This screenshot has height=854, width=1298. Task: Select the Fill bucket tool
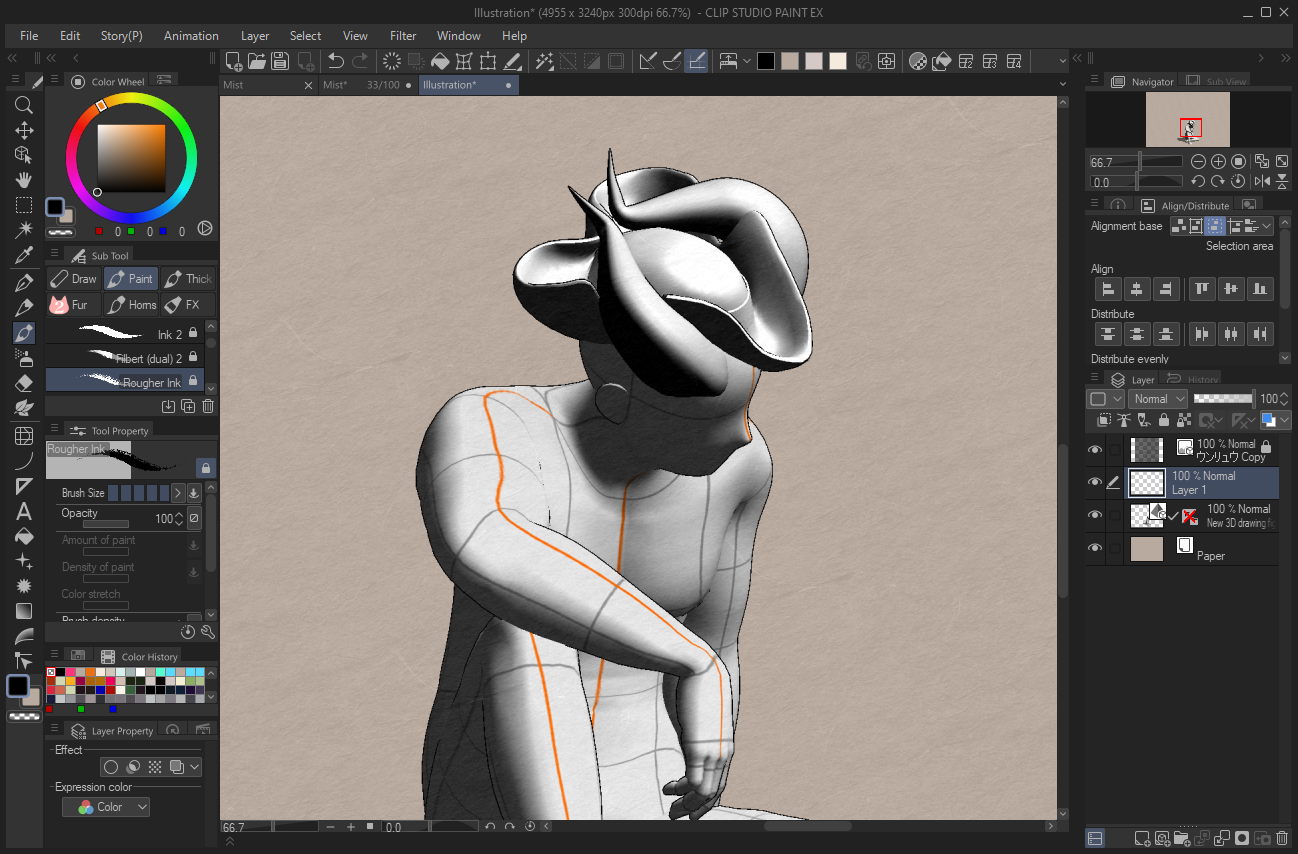click(24, 536)
